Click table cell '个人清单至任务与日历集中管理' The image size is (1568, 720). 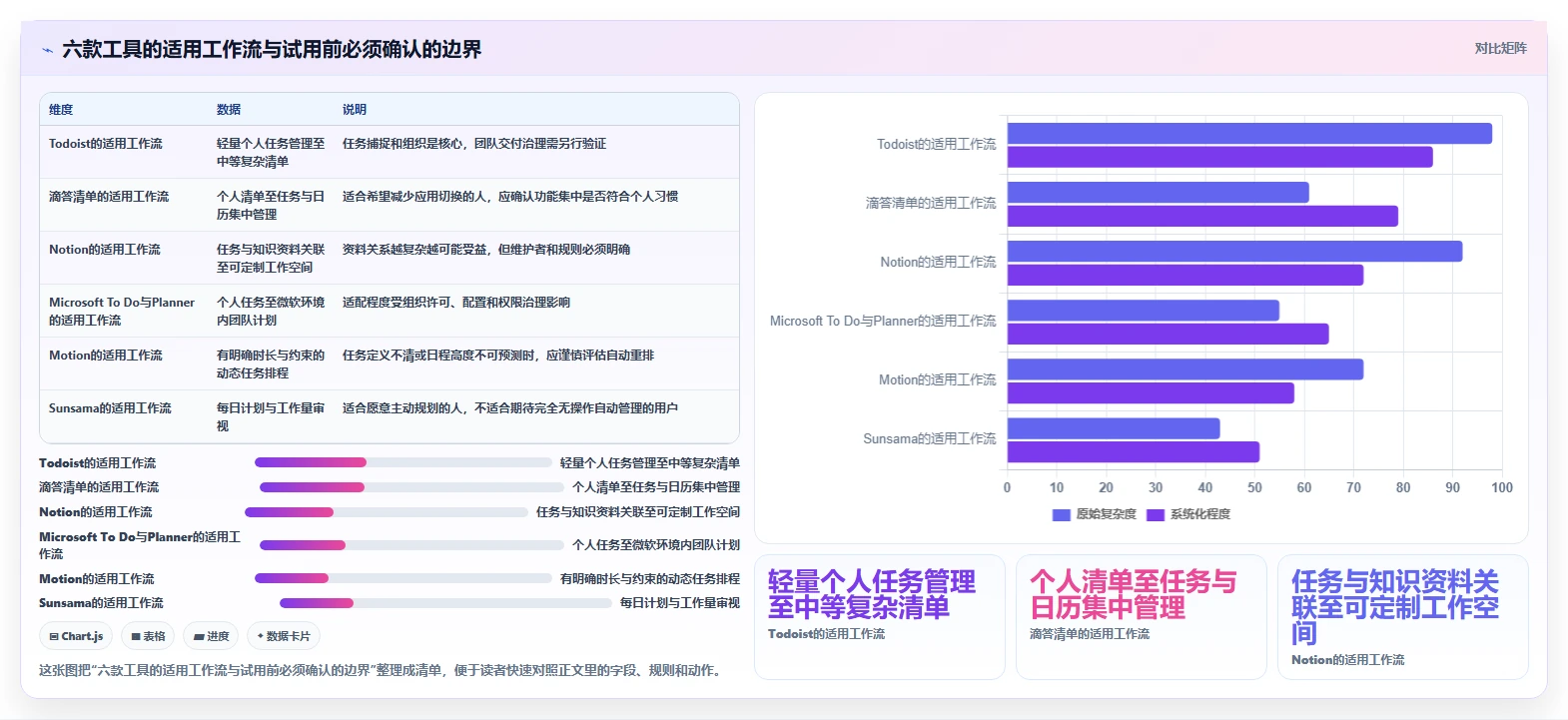point(271,206)
